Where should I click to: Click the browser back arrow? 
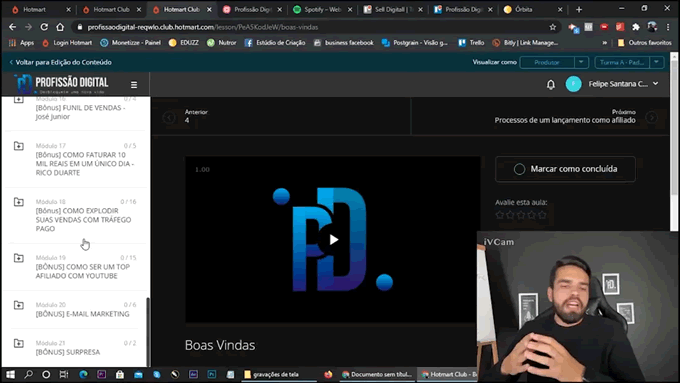click(12, 27)
